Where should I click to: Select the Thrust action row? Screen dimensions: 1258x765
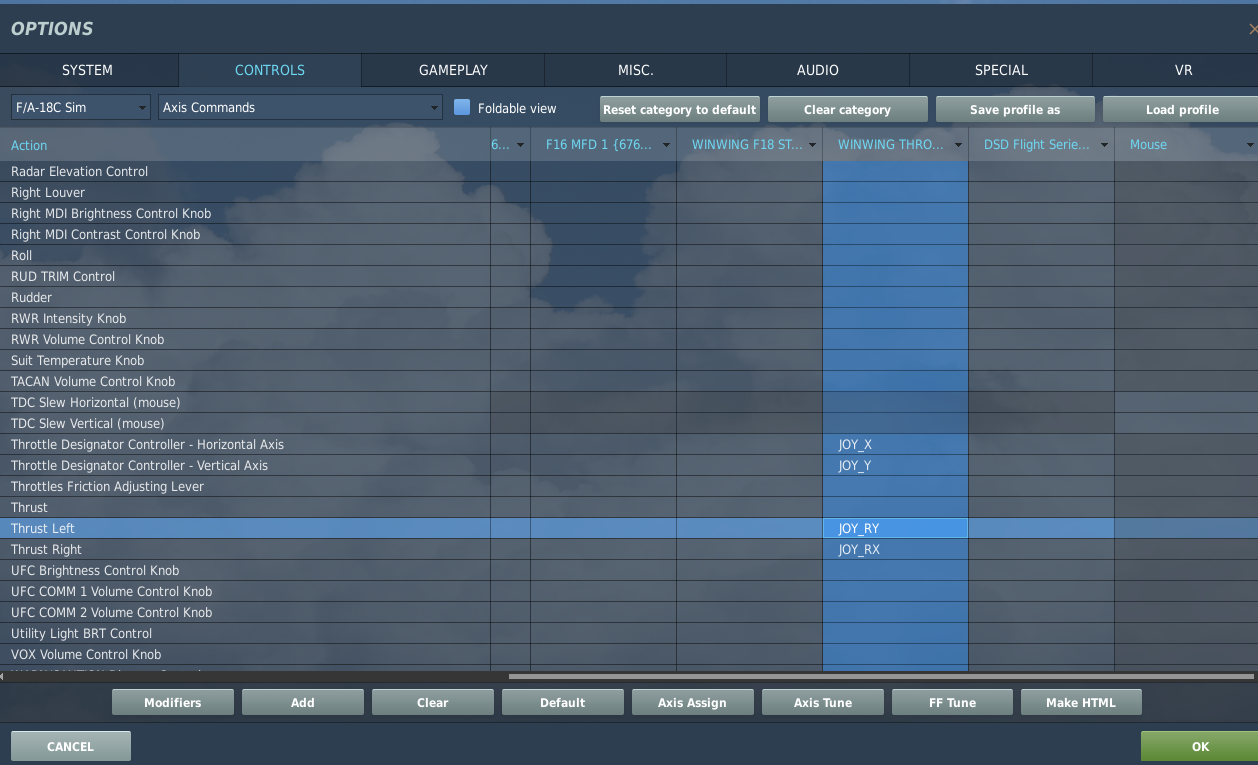coord(629,507)
